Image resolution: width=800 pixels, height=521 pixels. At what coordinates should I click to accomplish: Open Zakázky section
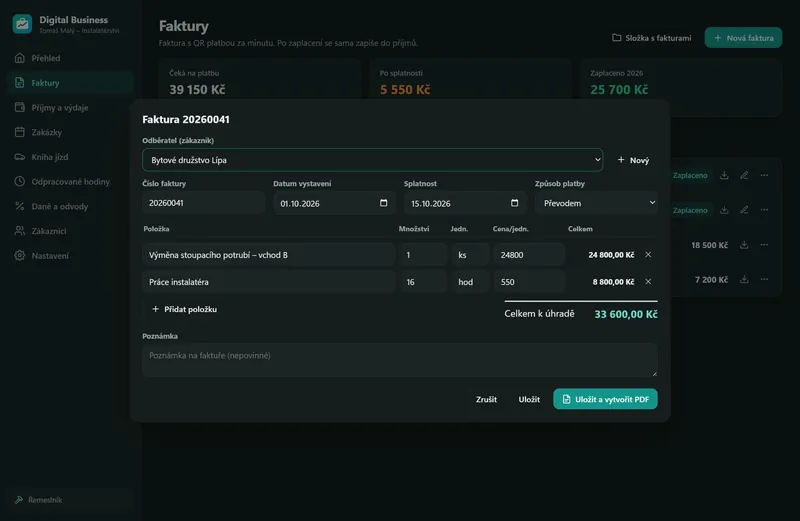tap(70, 132)
